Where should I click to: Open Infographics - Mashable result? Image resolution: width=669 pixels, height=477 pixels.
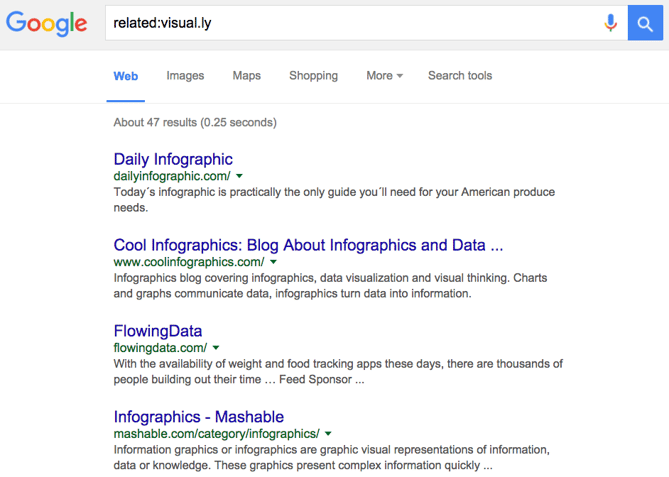tap(199, 417)
